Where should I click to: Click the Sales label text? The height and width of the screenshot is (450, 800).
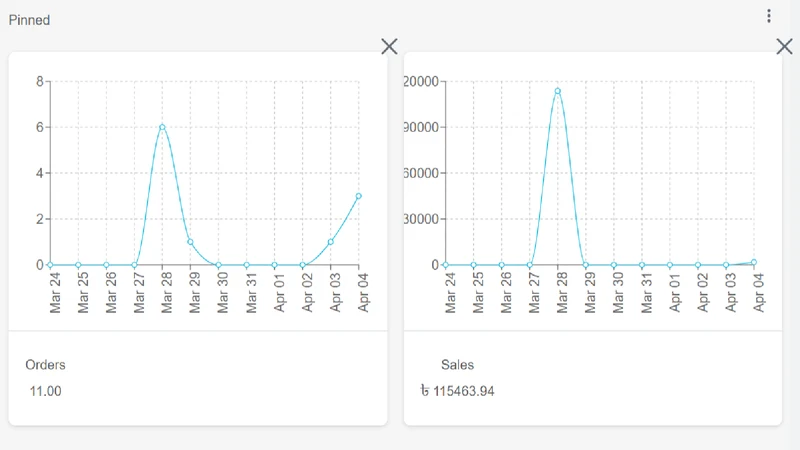pos(457,365)
